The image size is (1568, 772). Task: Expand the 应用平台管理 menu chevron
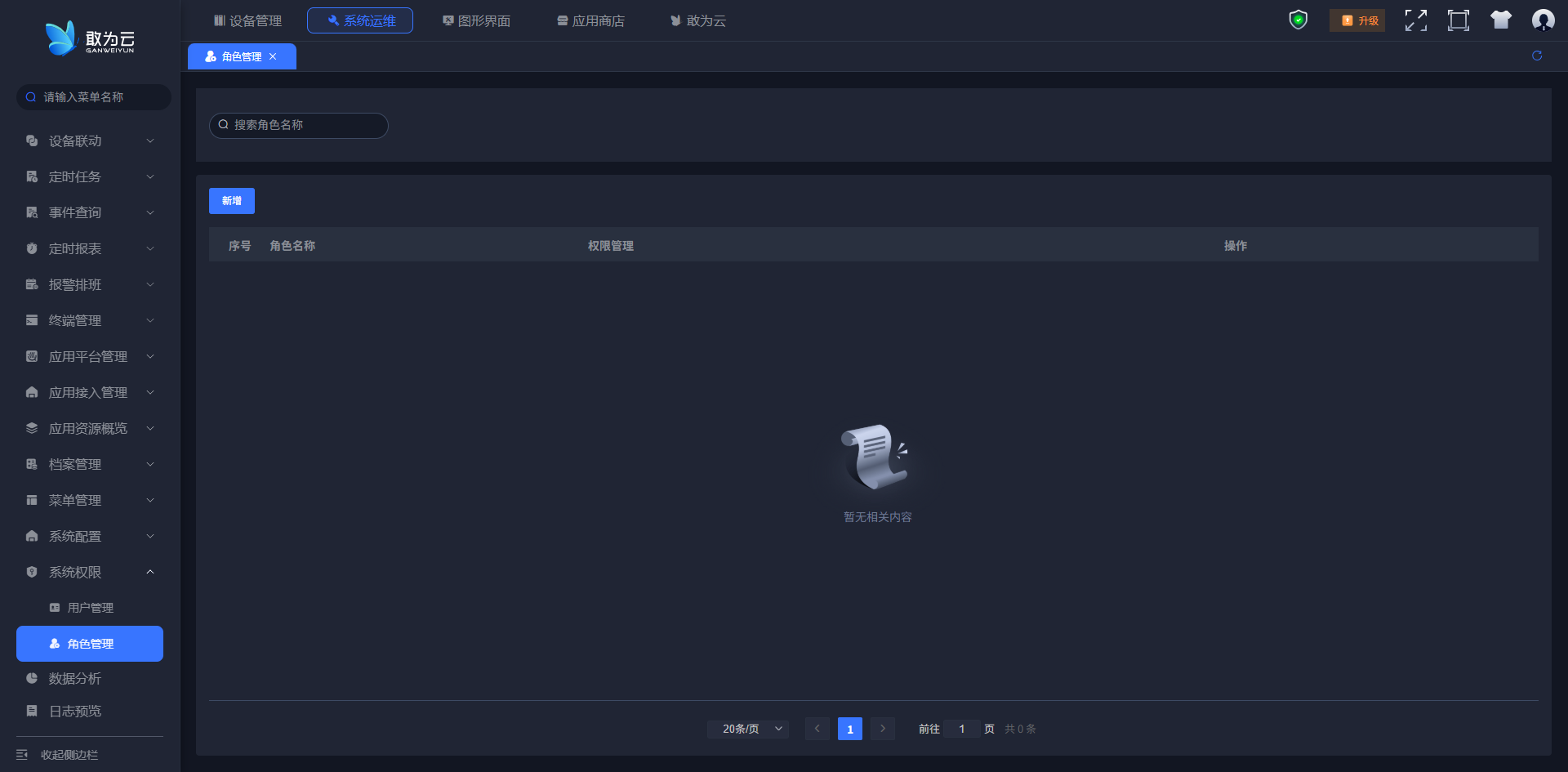(150, 356)
